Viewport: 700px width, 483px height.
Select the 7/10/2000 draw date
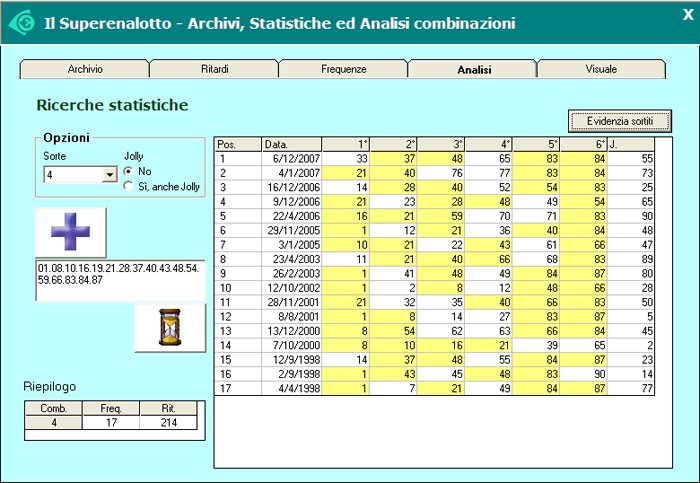[x=292, y=345]
